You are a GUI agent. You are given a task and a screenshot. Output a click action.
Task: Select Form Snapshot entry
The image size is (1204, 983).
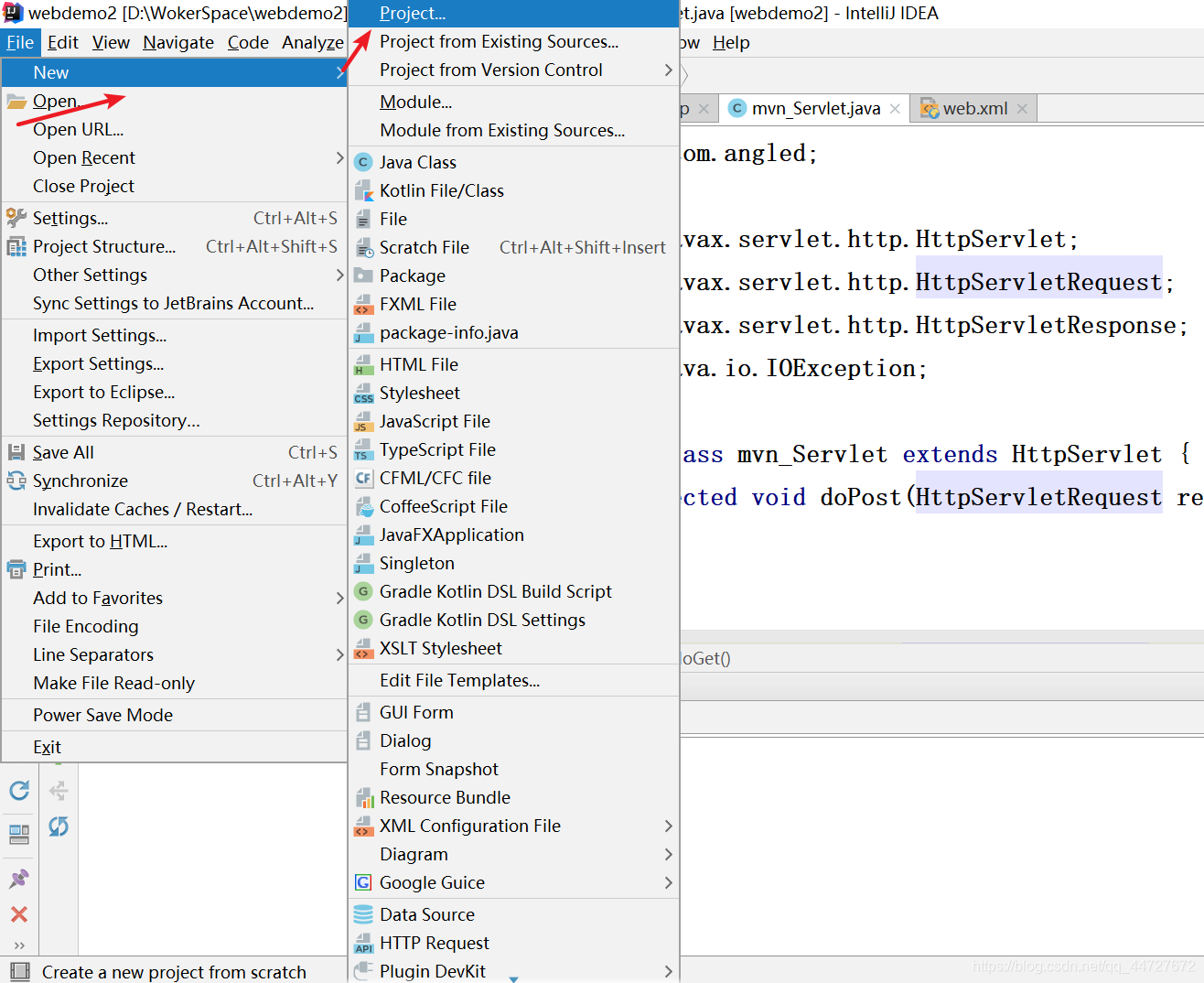[x=513, y=769]
